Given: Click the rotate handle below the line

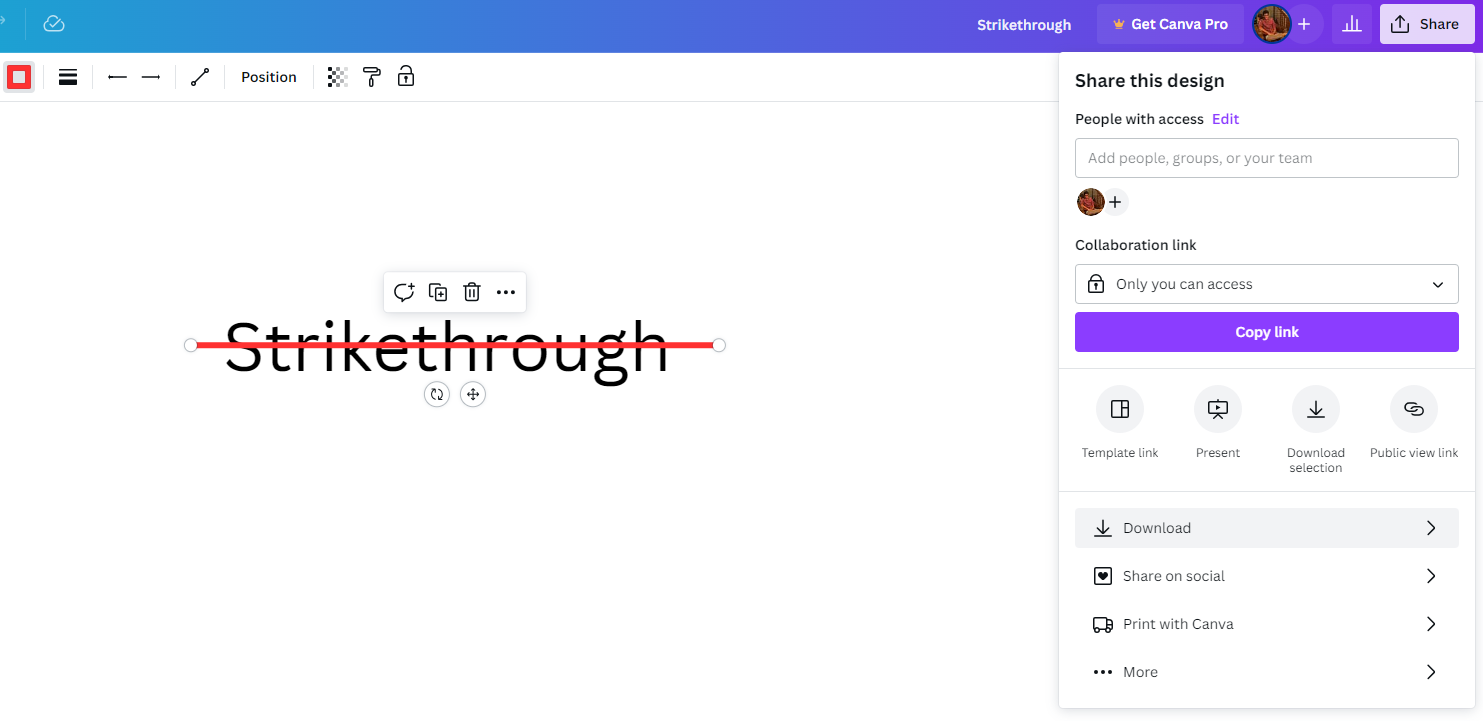Looking at the screenshot, I should tap(437, 394).
